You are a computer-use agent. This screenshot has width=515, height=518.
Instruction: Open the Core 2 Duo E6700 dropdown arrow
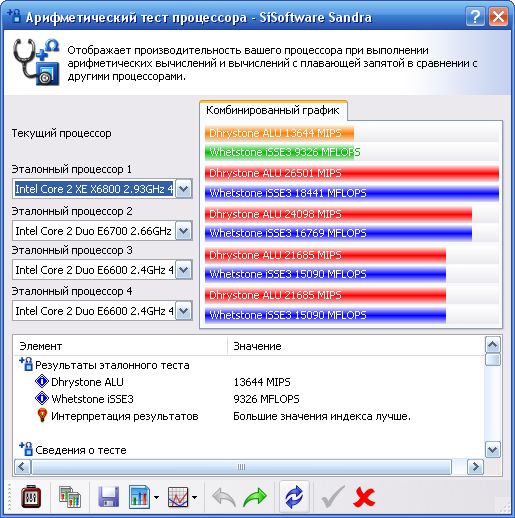click(x=184, y=231)
